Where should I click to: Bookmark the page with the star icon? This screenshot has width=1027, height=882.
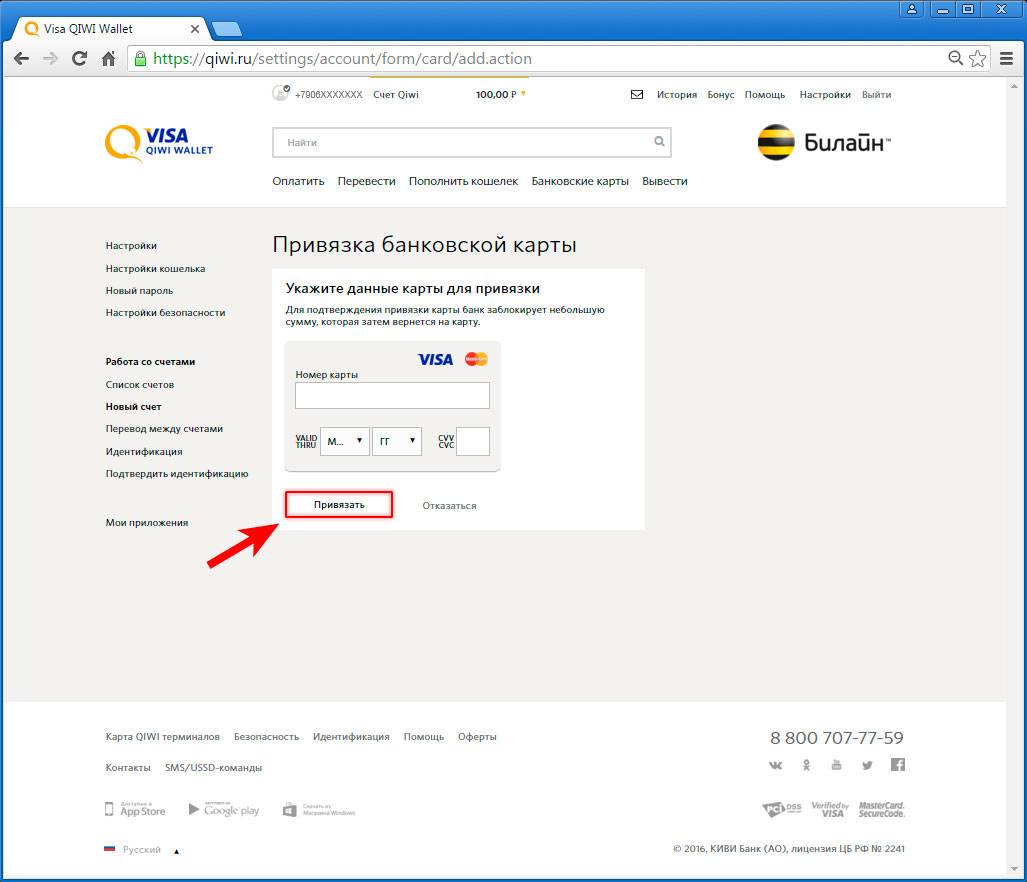[x=977, y=58]
